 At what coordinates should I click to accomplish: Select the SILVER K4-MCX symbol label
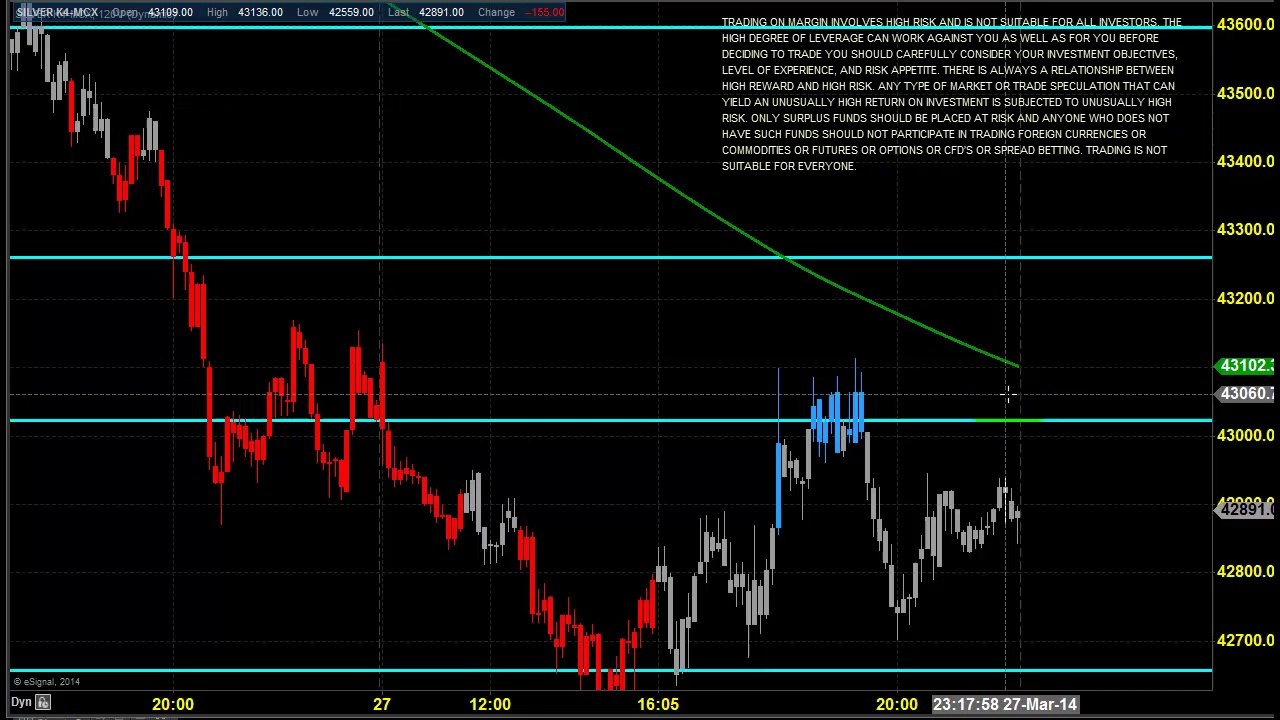[57, 12]
